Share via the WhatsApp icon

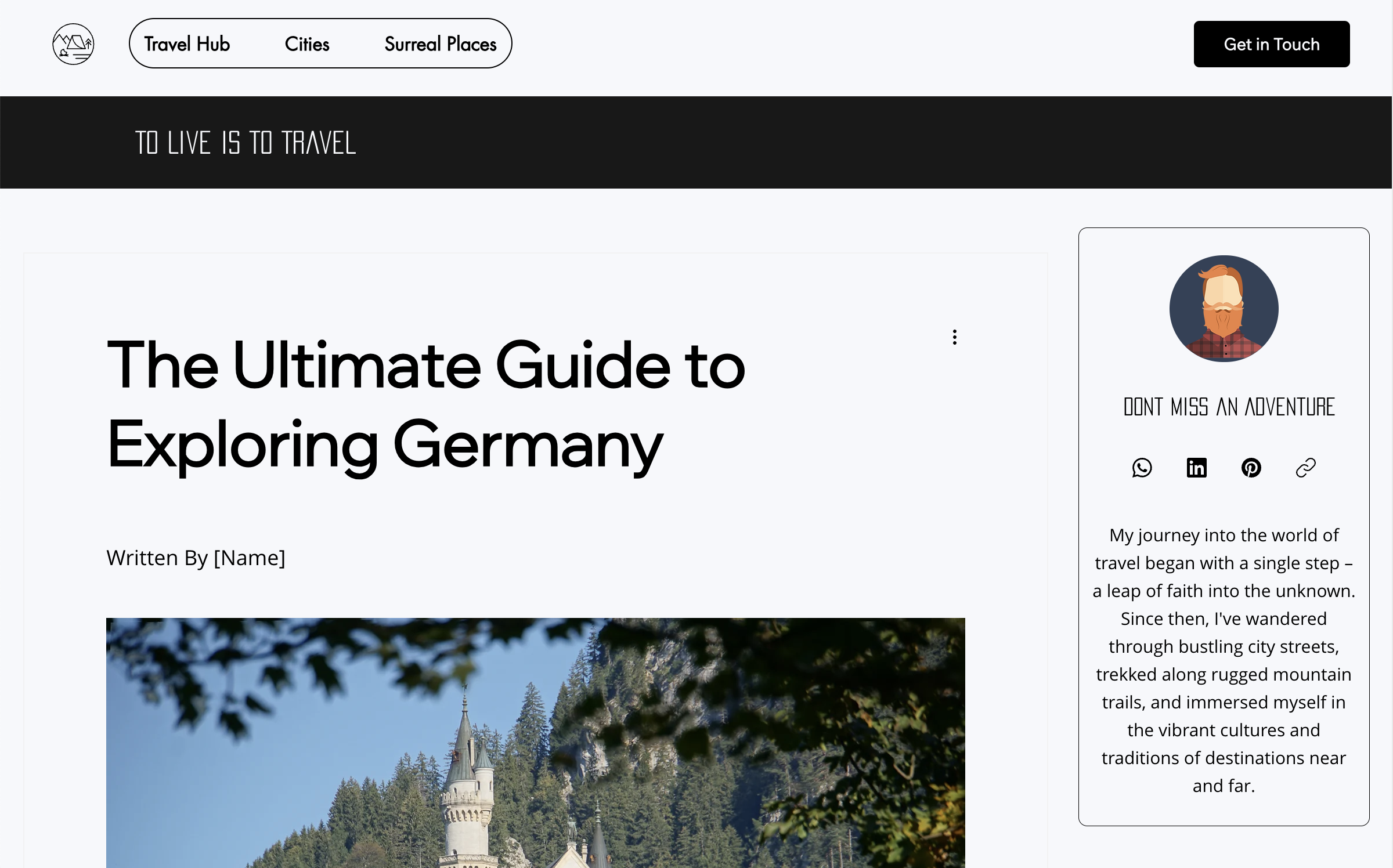[x=1142, y=468]
